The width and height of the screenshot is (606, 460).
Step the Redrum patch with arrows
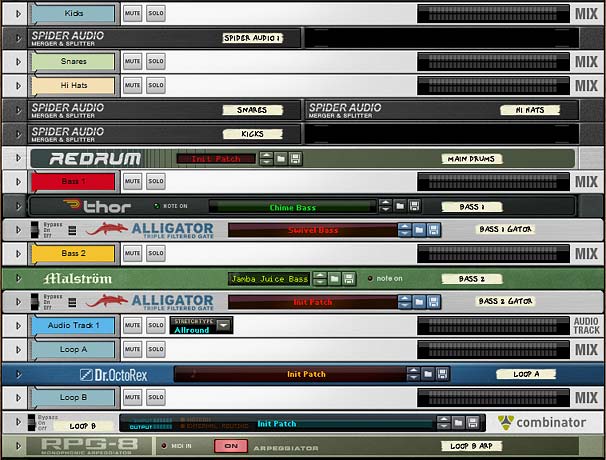click(266, 158)
